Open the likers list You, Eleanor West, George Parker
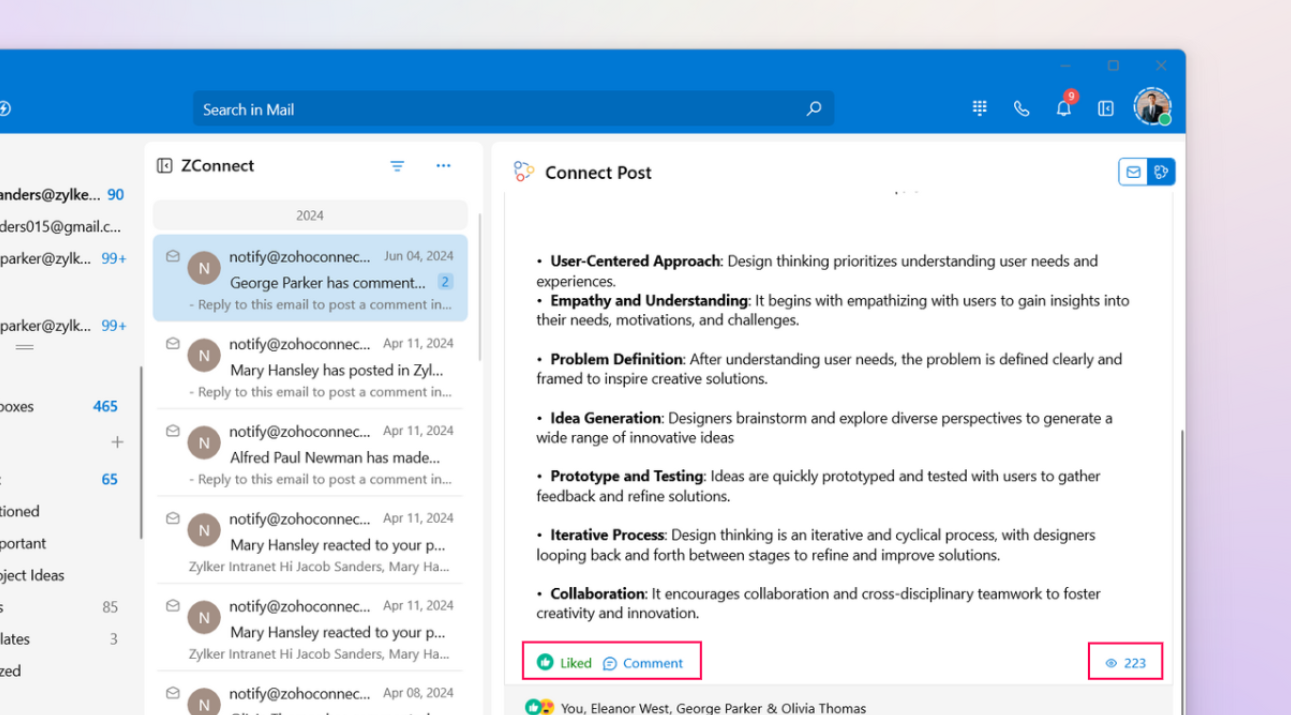Viewport: 1291px width, 715px height. tap(714, 708)
